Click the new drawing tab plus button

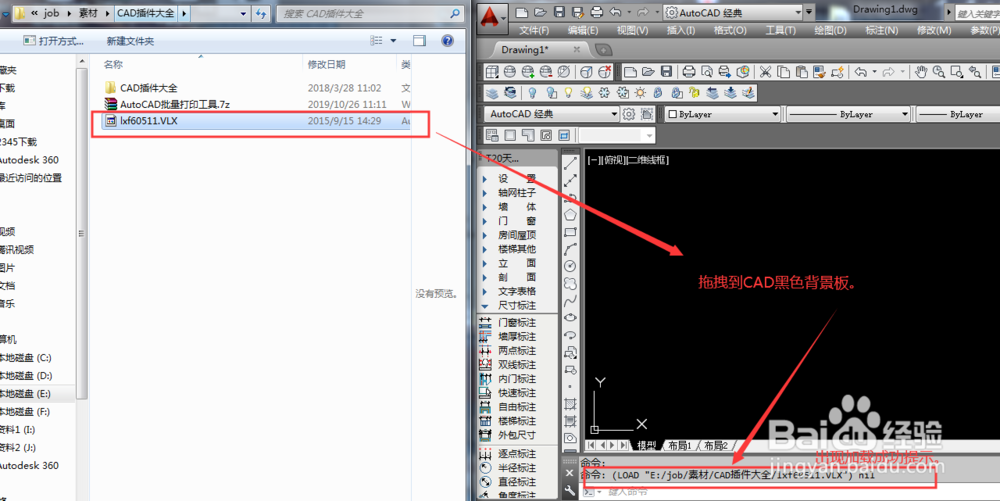[603, 50]
